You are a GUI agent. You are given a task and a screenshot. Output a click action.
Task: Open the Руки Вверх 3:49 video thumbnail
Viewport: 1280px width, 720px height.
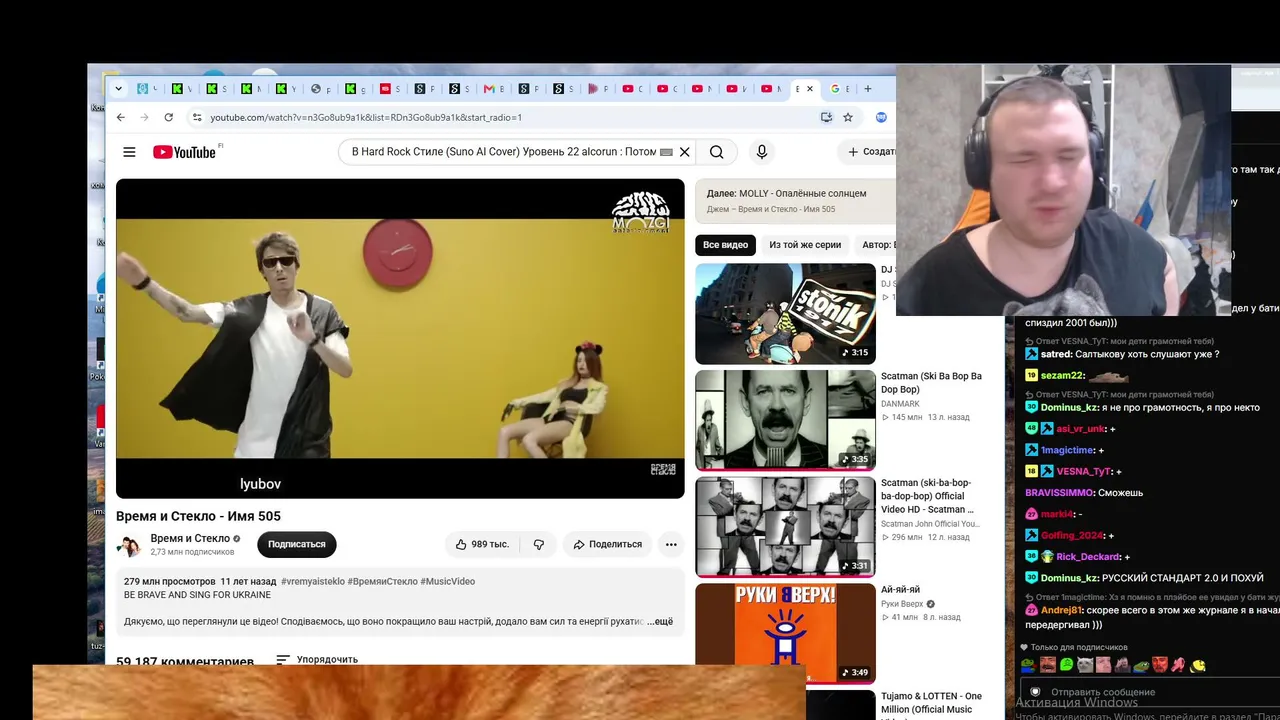click(785, 632)
